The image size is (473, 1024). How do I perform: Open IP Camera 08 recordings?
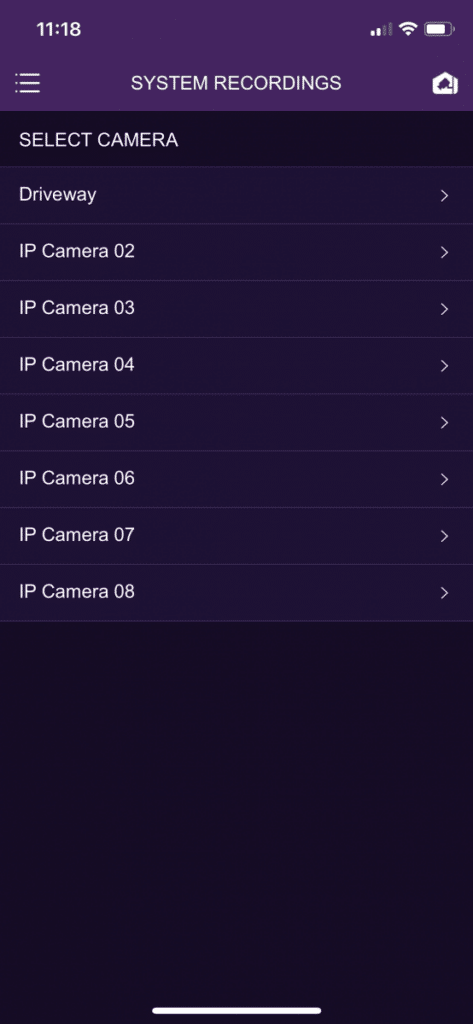tap(236, 593)
